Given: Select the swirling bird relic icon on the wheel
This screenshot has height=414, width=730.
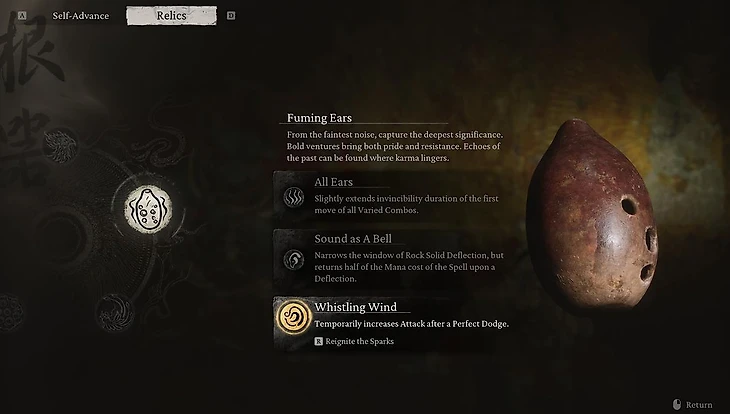Looking at the screenshot, I should pos(114,312).
